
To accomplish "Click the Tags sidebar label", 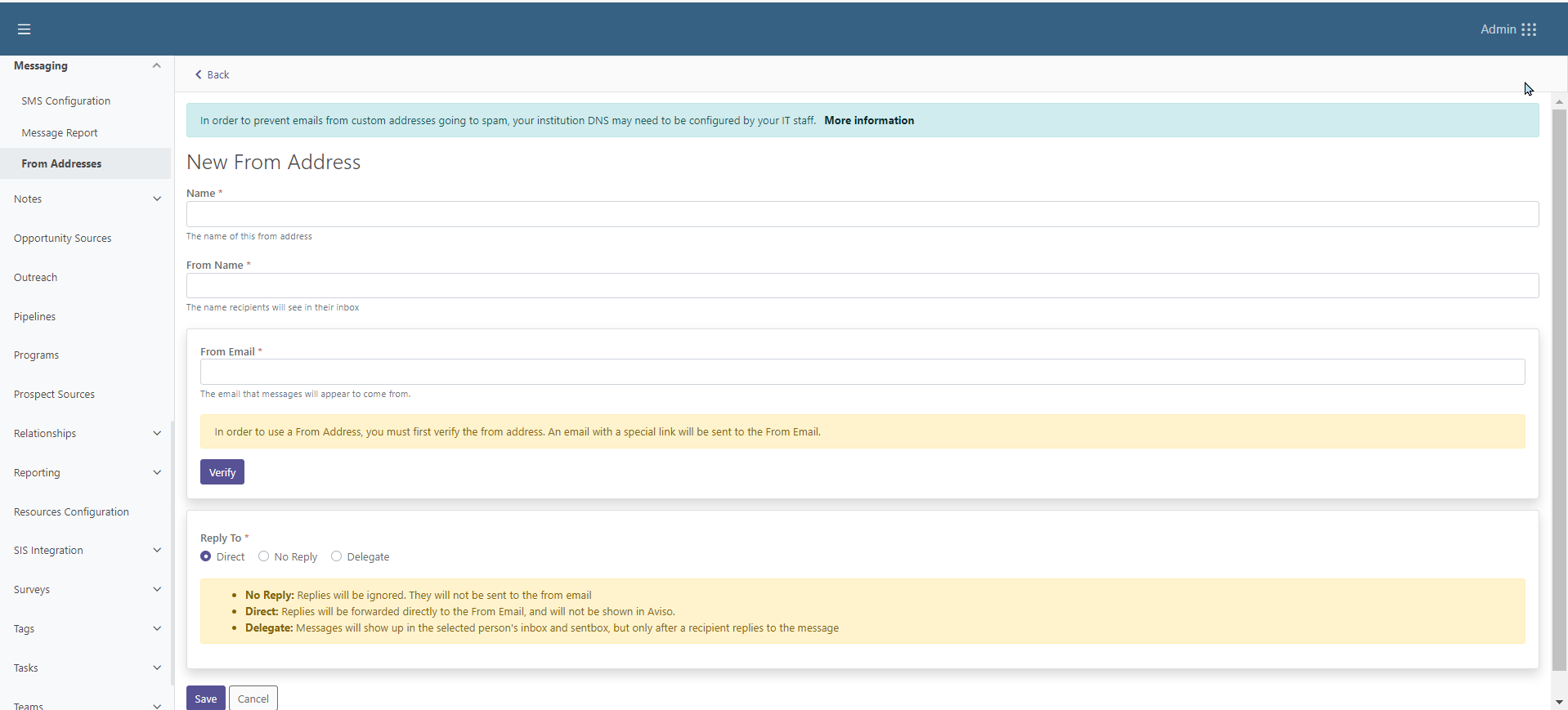I will (x=24, y=628).
